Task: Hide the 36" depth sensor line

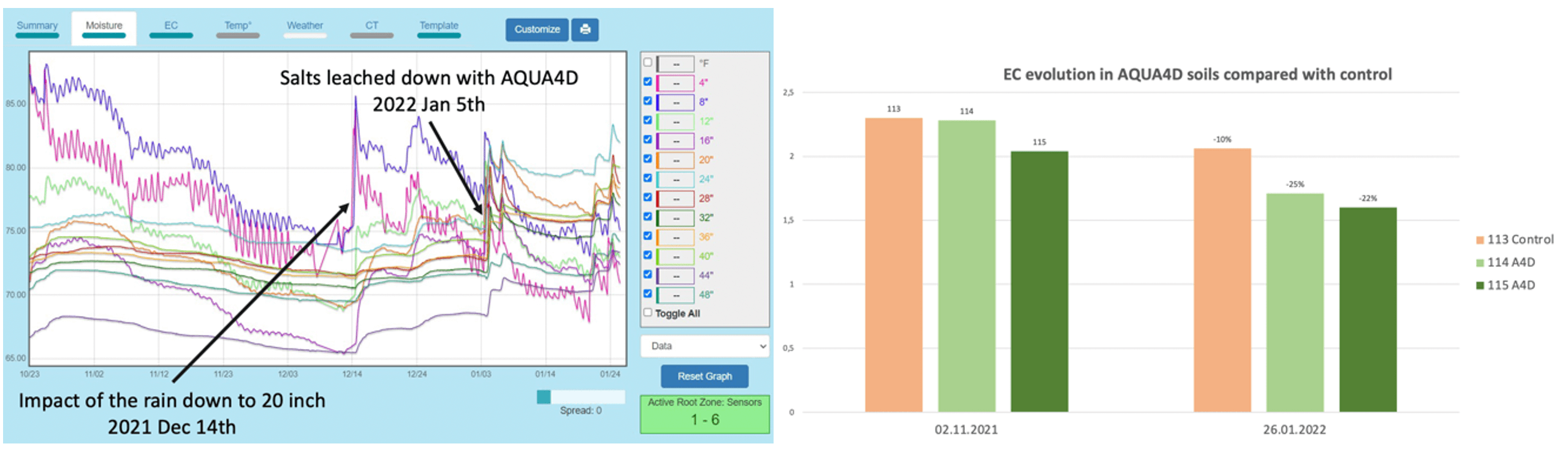Action: pyautogui.click(x=647, y=236)
